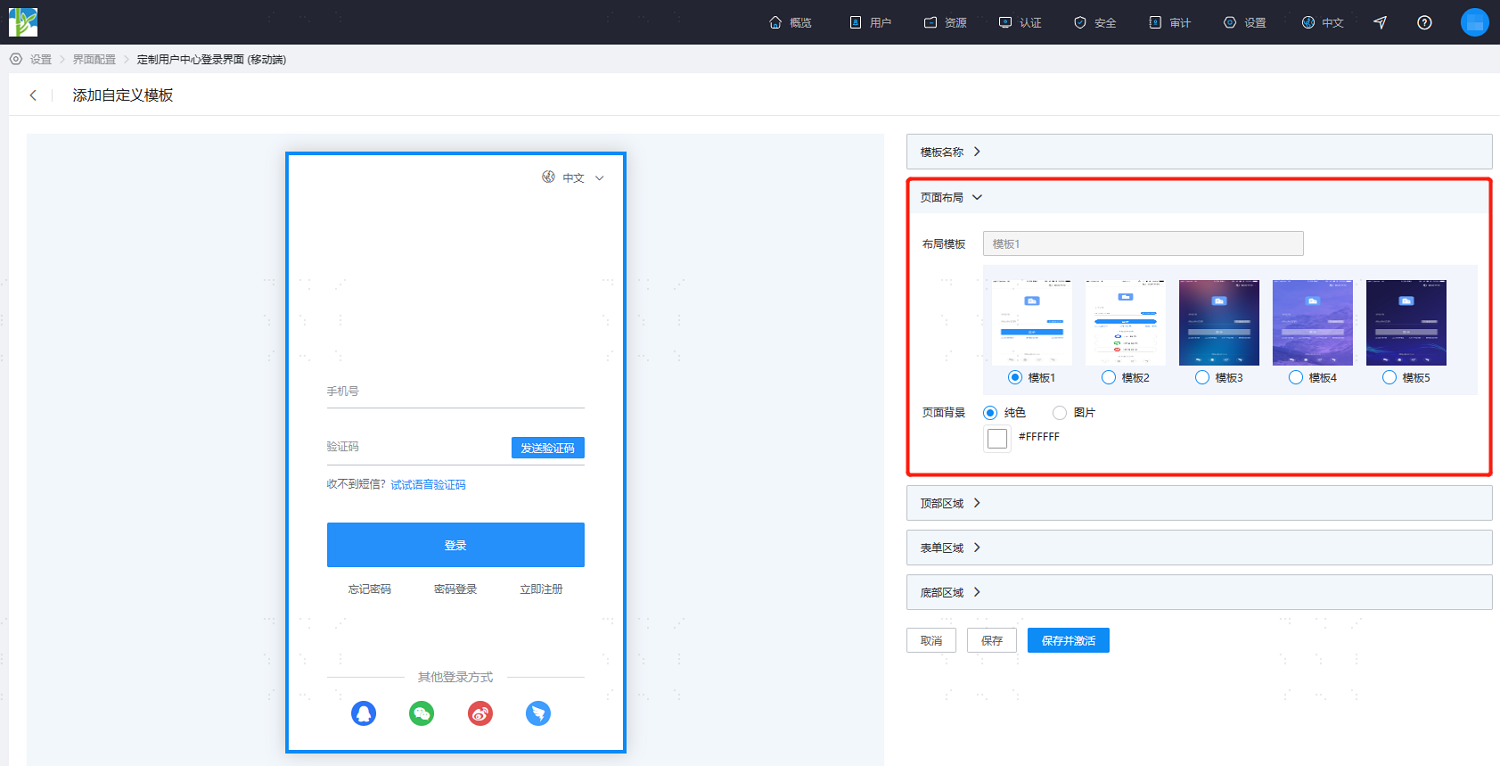Choose 图片 image background option
The width and height of the screenshot is (1500, 766).
point(1059,412)
